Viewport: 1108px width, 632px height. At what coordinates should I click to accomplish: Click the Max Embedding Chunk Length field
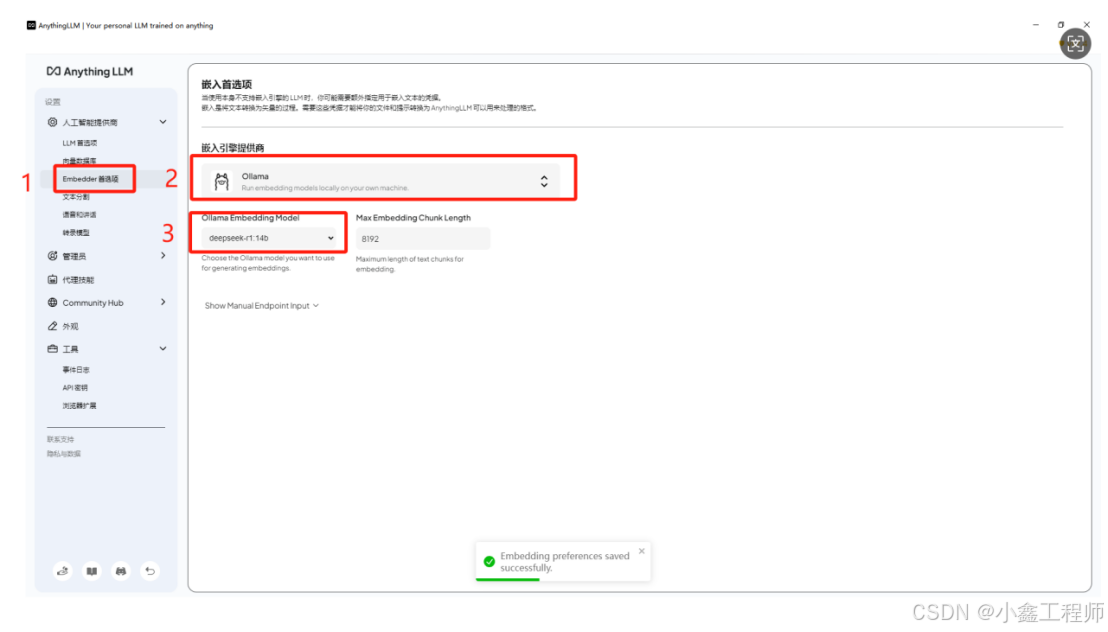423,239
